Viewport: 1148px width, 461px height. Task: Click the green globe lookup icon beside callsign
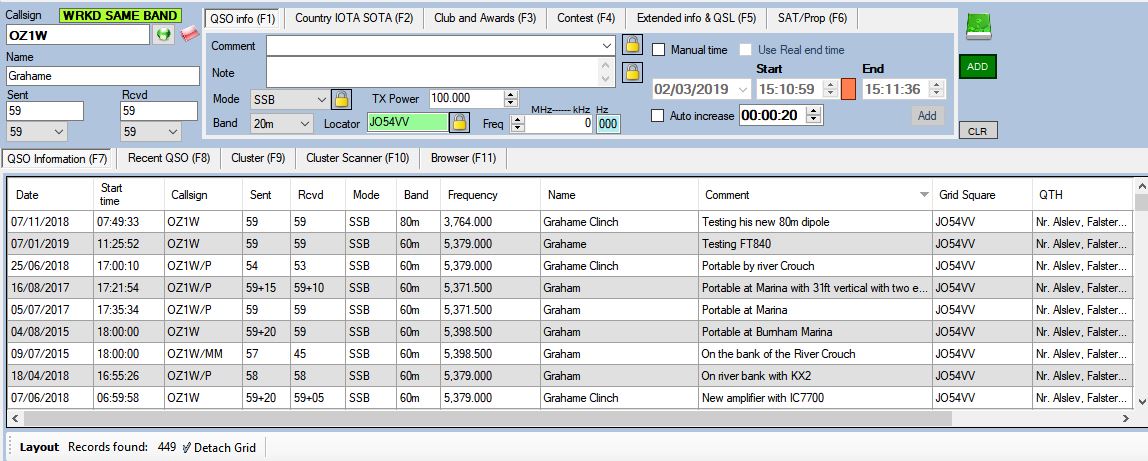coord(164,34)
